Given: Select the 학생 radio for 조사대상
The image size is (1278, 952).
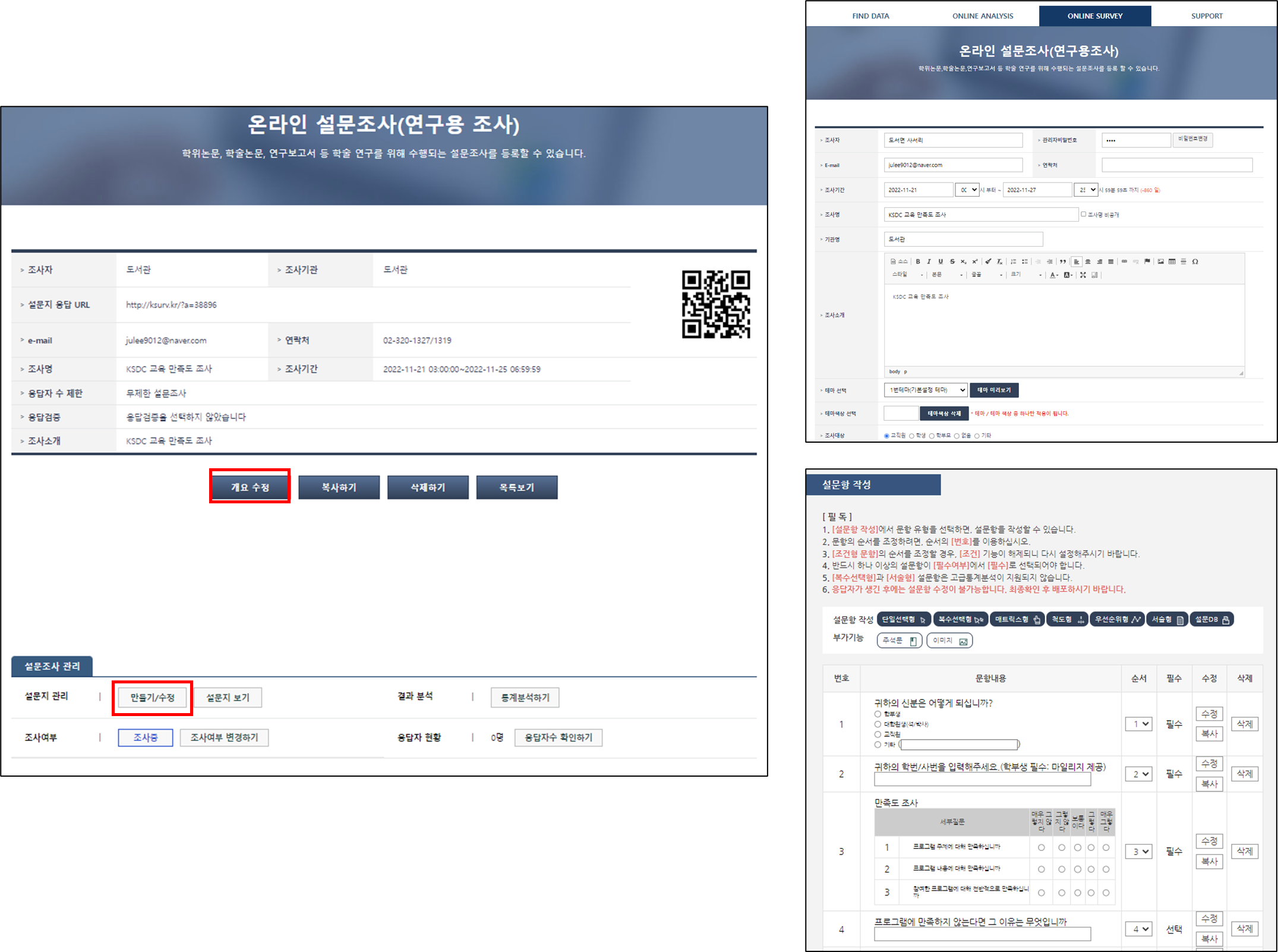Looking at the screenshot, I should (x=911, y=436).
